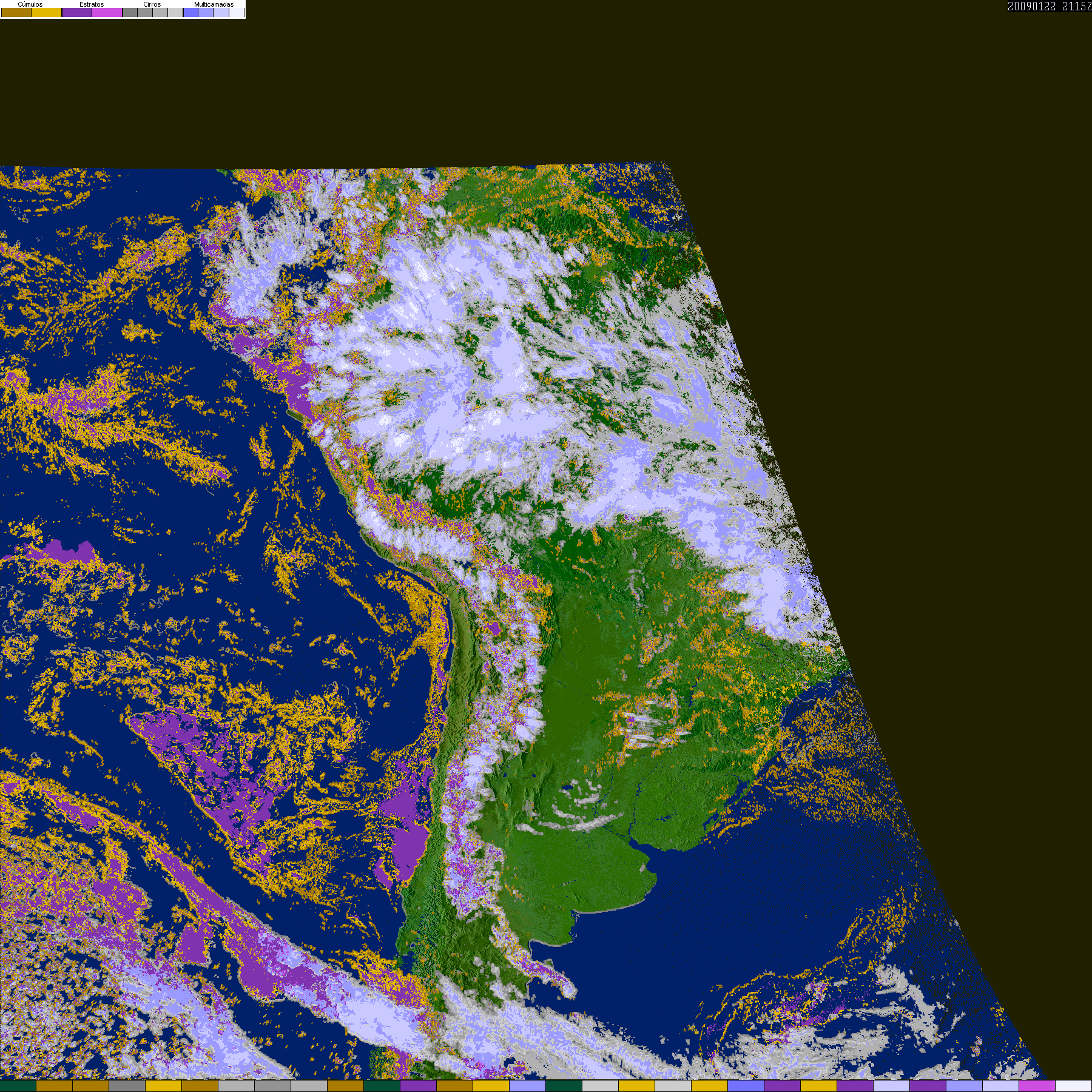Click the 'Cirros' legend label

coord(152,4)
